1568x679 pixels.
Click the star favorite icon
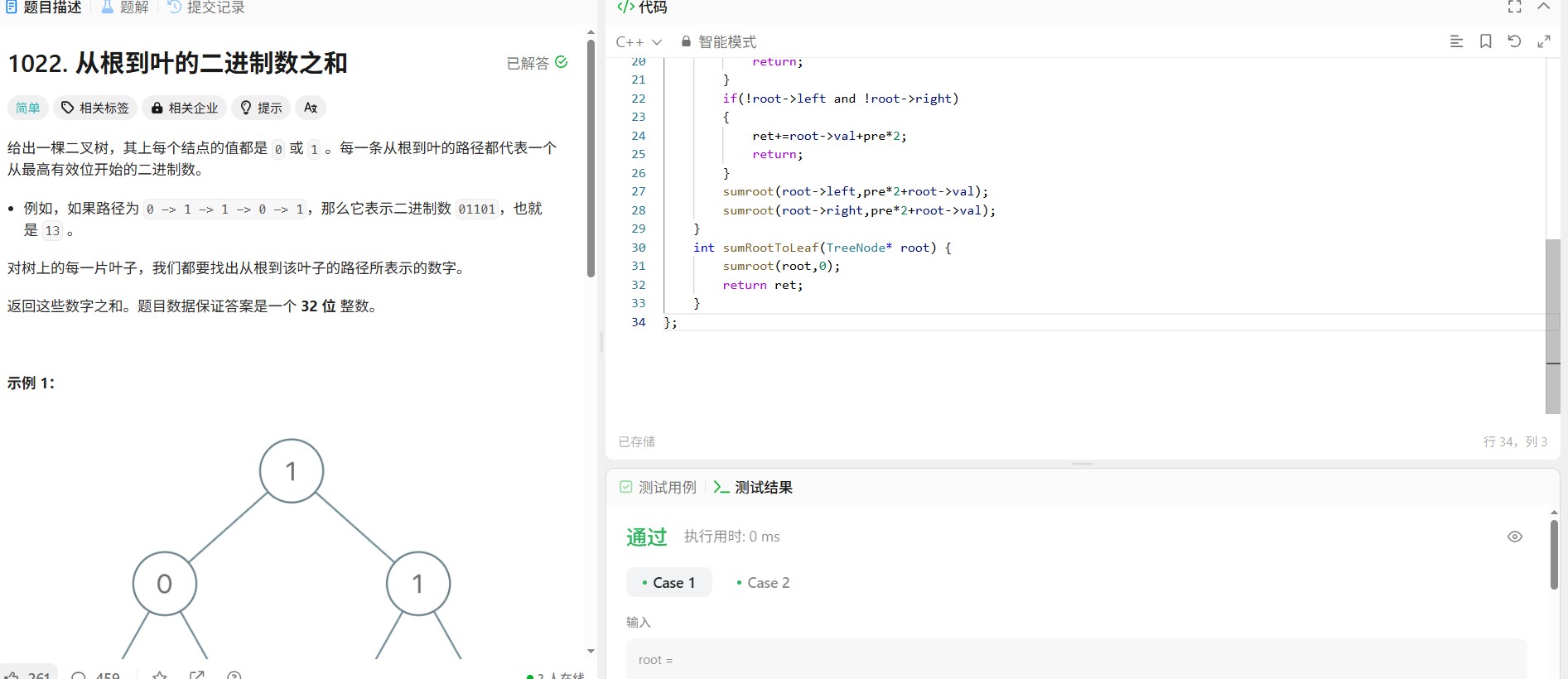[160, 676]
